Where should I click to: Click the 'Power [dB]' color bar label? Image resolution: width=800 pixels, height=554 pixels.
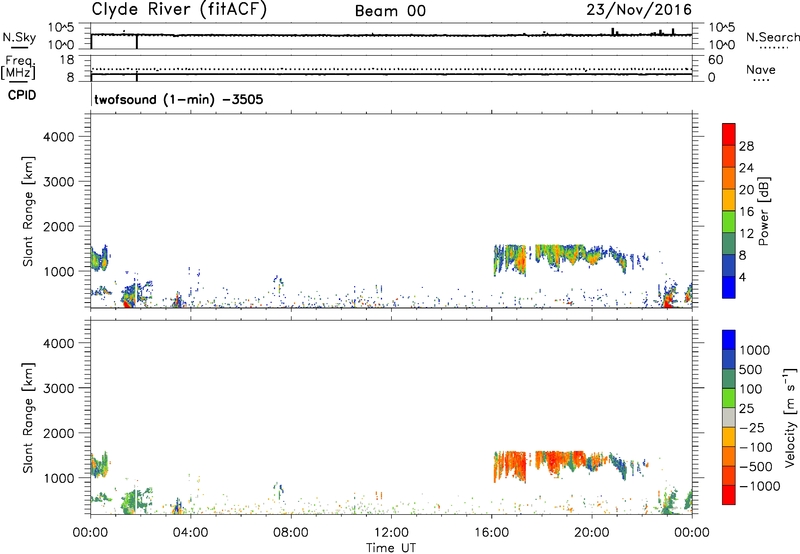[x=763, y=211]
